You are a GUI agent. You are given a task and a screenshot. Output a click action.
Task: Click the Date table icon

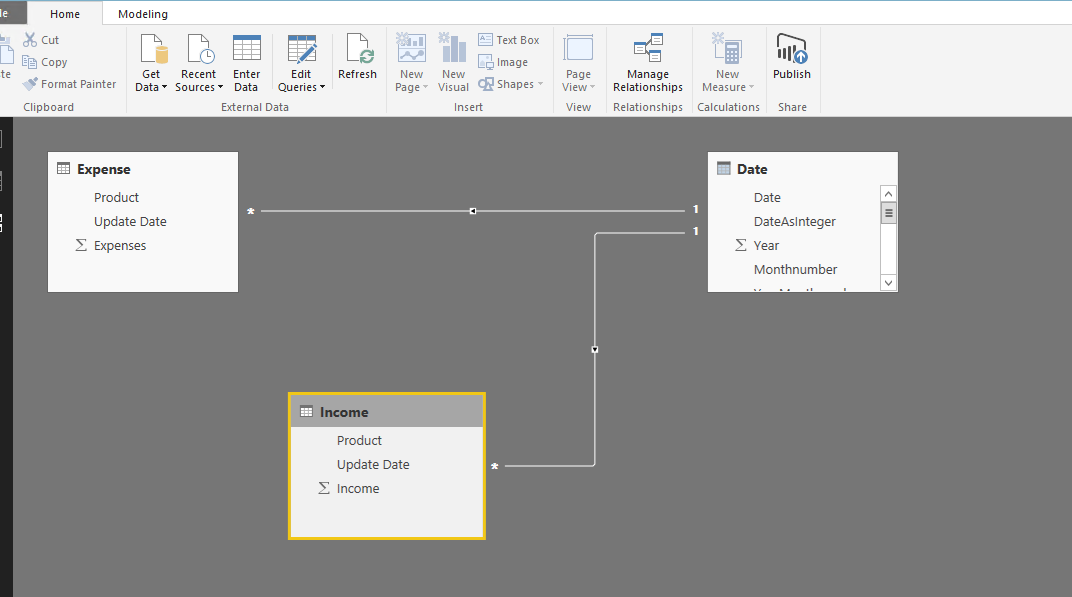coord(723,169)
